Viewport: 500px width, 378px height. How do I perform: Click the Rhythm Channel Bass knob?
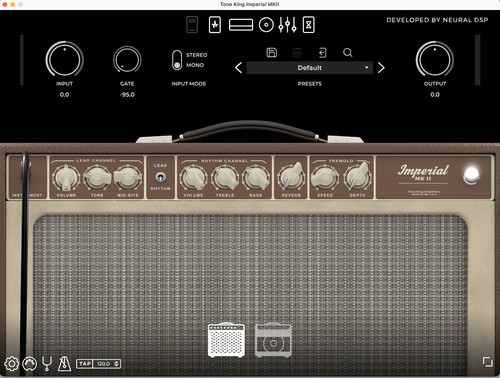click(256, 178)
